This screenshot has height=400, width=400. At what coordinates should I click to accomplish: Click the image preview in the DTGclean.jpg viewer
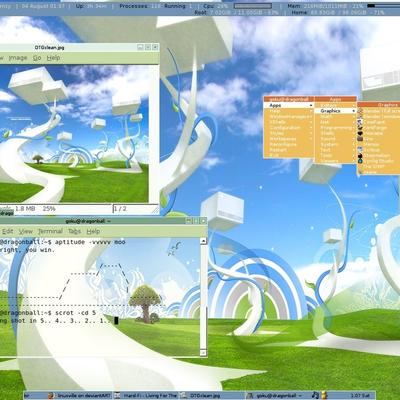click(x=74, y=134)
